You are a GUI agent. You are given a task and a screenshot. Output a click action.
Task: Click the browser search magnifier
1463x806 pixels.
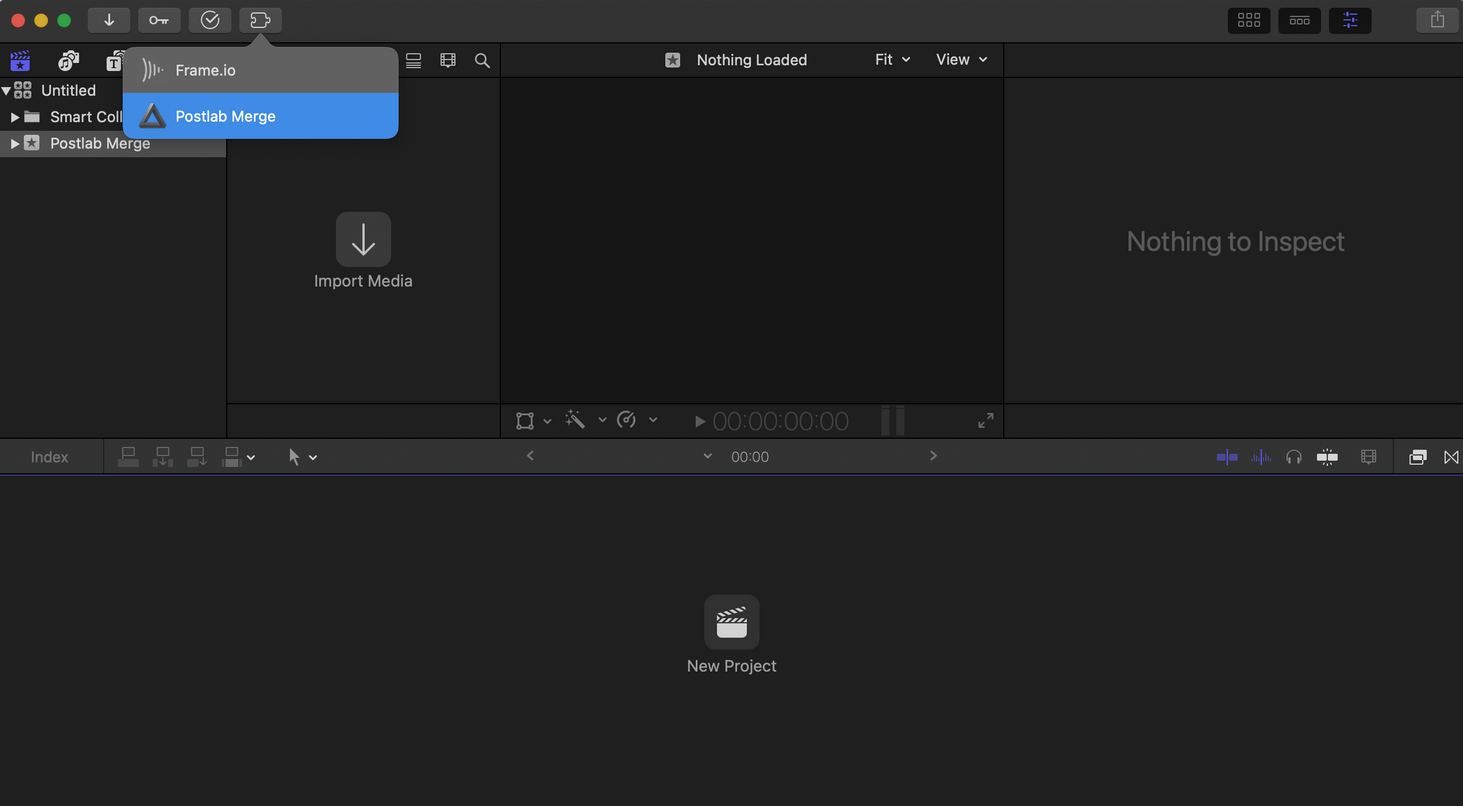(x=482, y=60)
